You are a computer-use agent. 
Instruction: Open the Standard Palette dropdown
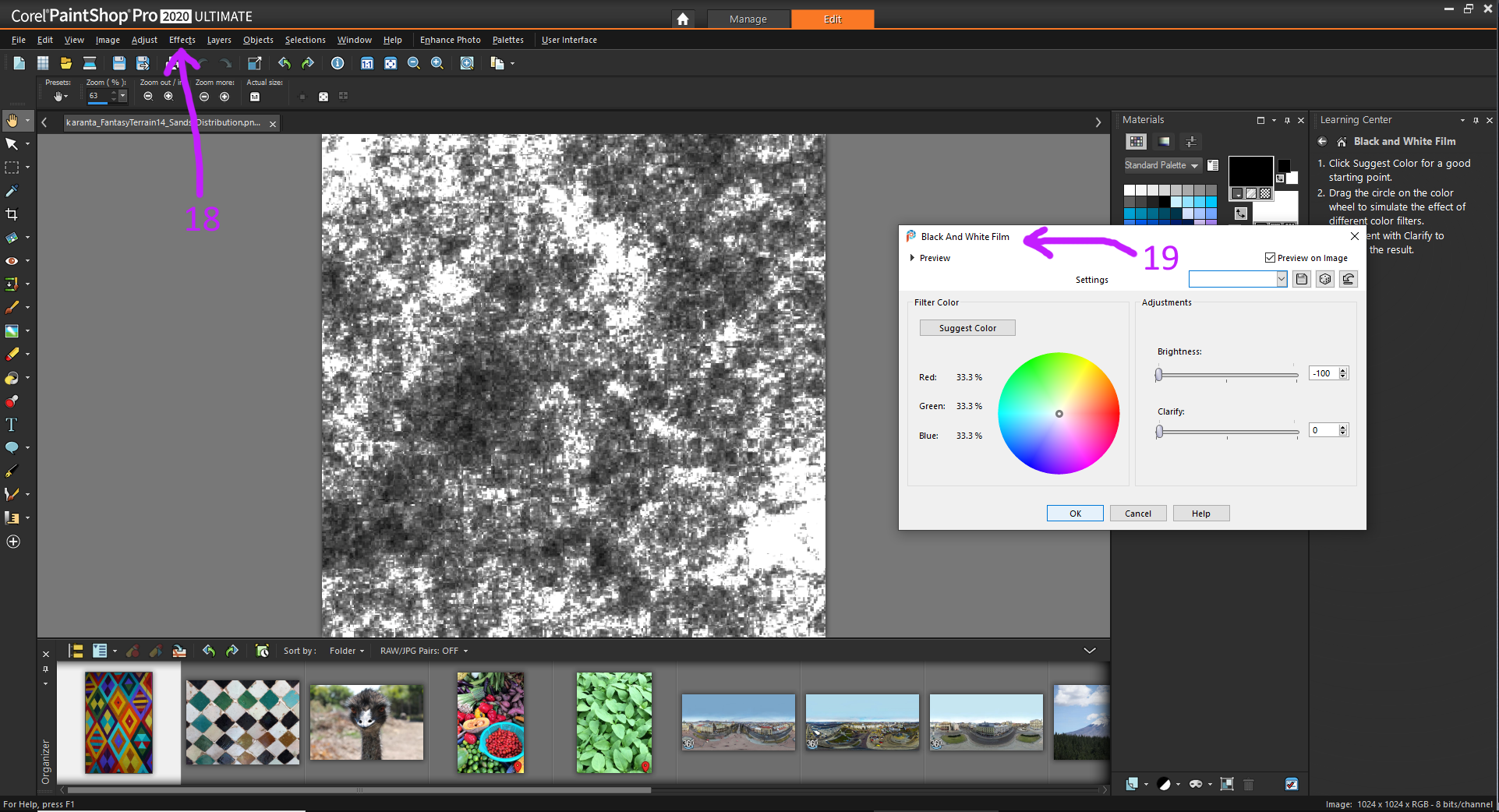(1161, 165)
